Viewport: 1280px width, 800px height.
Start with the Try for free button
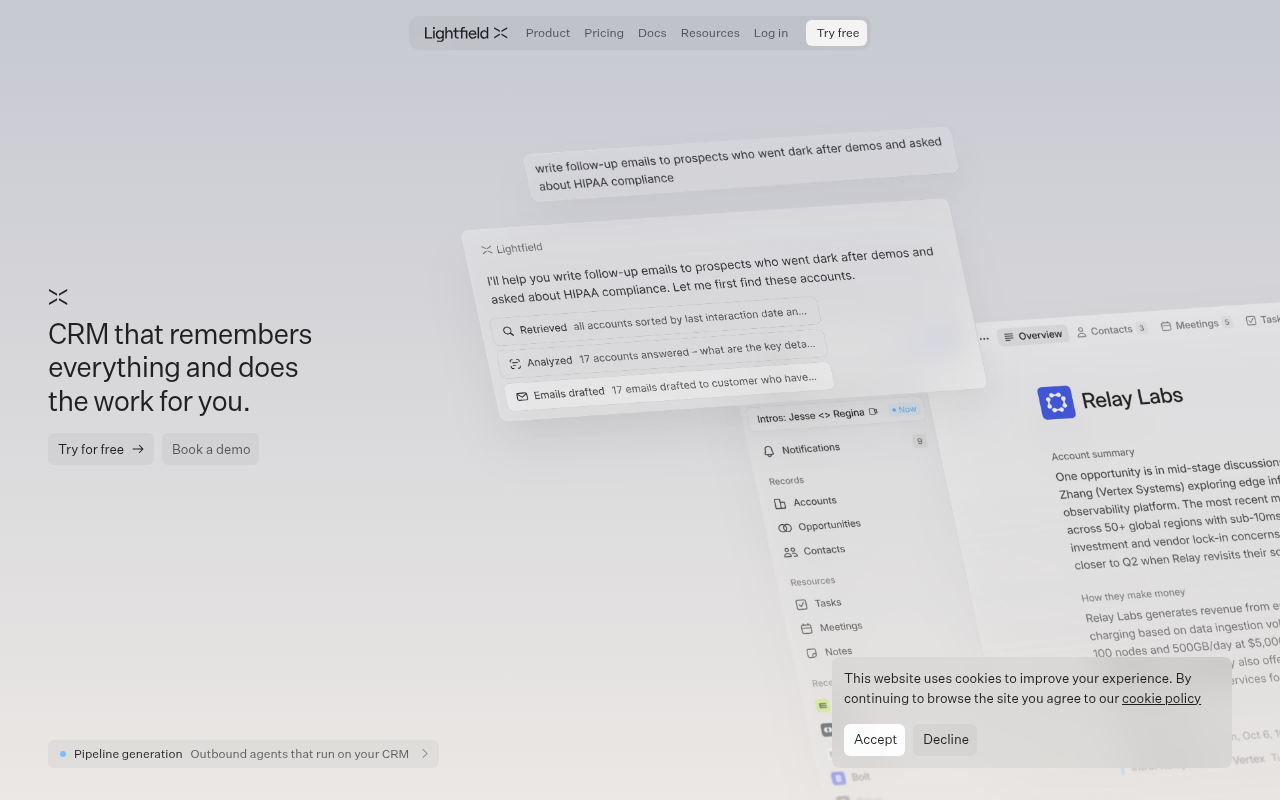pos(101,449)
